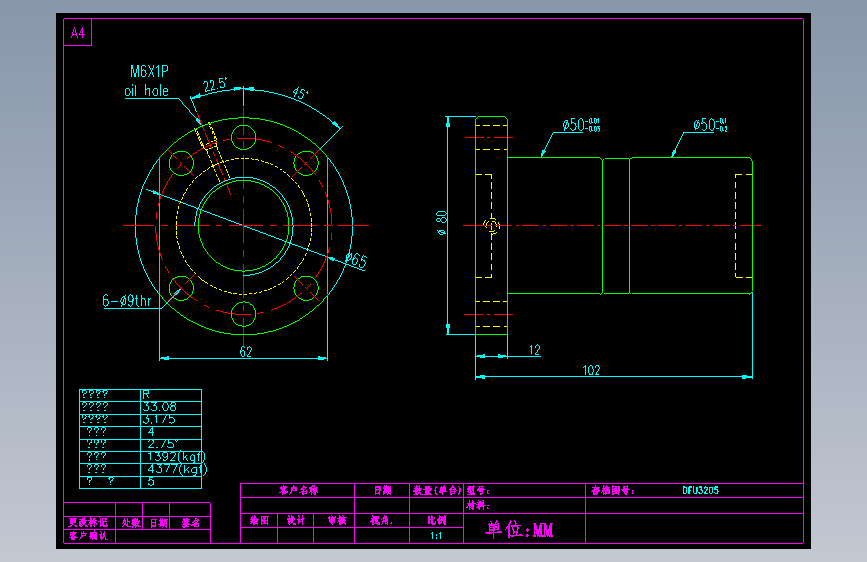Select the "更改标记" revision block cell
This screenshot has height=562, width=867.
88,522
